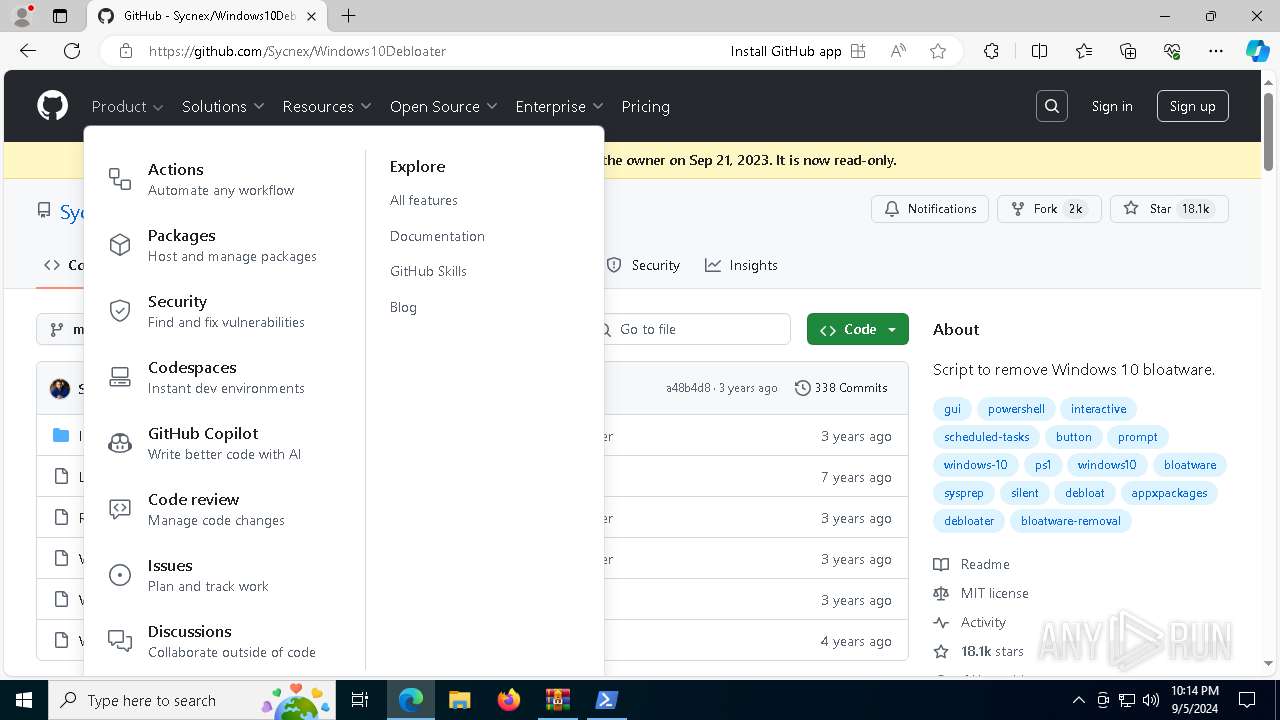Switch to the repository Security tab
This screenshot has width=1280, height=720.
[643, 265]
